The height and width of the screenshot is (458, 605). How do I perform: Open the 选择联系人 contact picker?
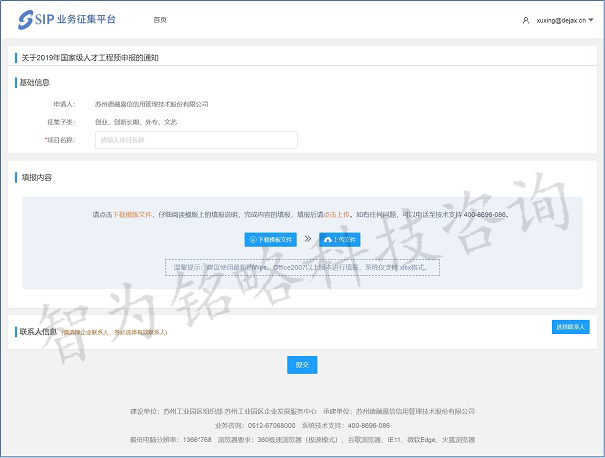(571, 327)
